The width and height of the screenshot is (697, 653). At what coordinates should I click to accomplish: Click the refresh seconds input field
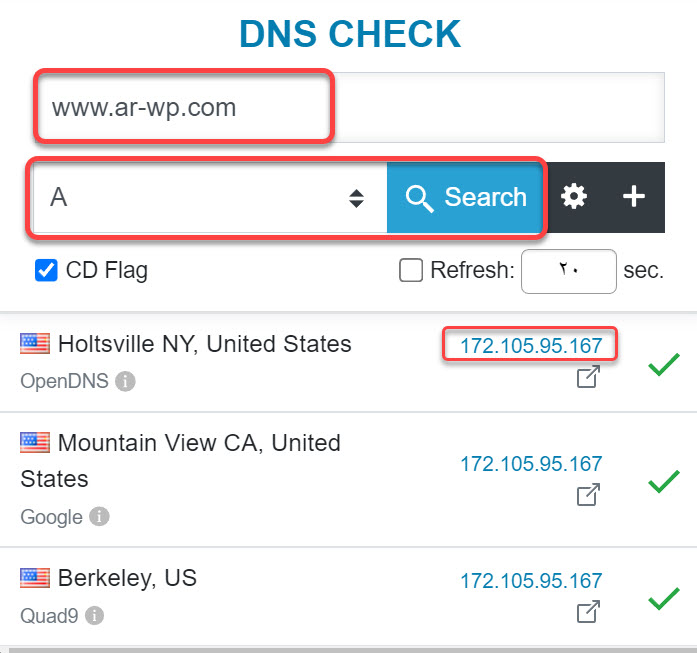568,271
